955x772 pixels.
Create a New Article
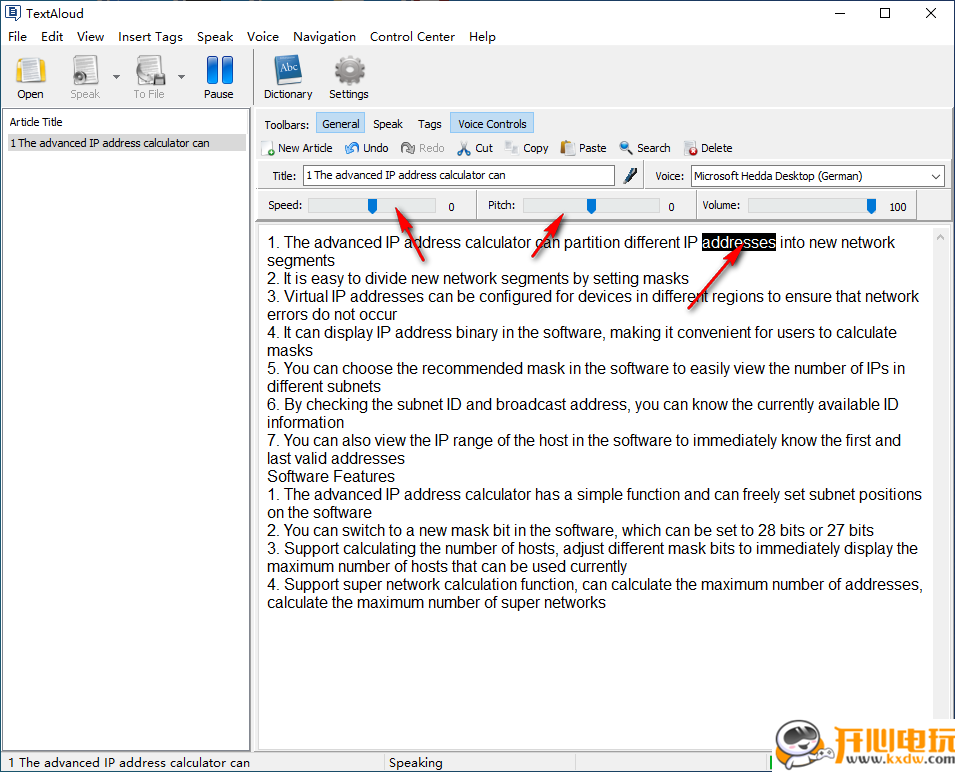297,148
